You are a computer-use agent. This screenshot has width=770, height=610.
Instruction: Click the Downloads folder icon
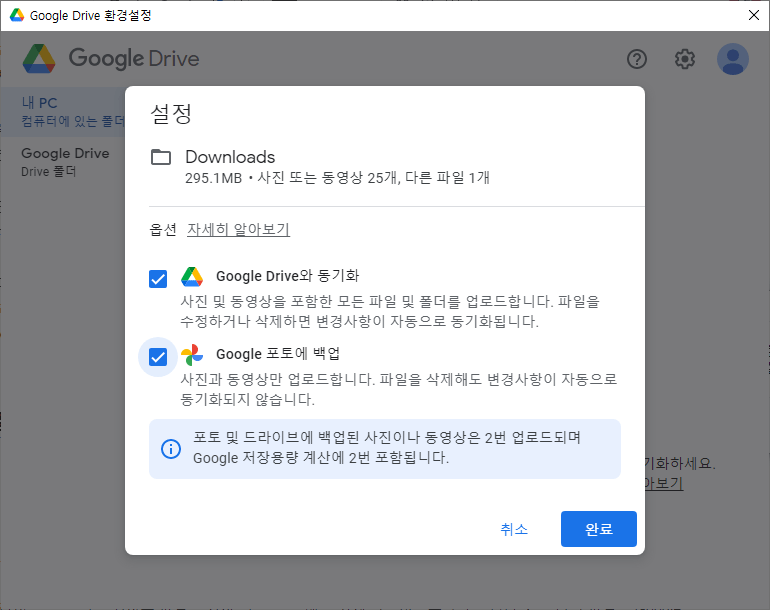161,157
